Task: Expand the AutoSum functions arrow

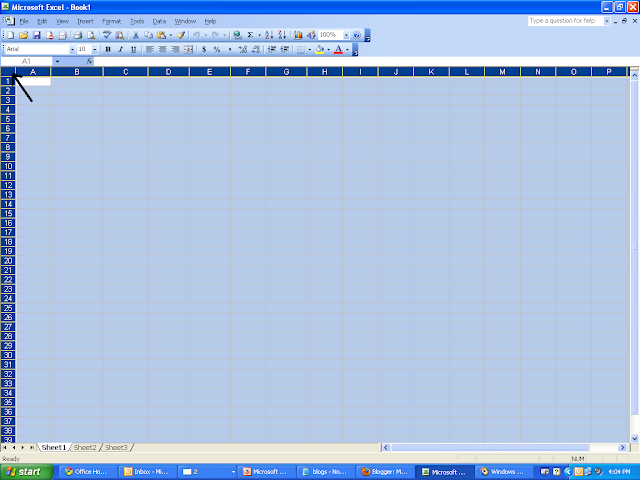Action: click(x=259, y=35)
